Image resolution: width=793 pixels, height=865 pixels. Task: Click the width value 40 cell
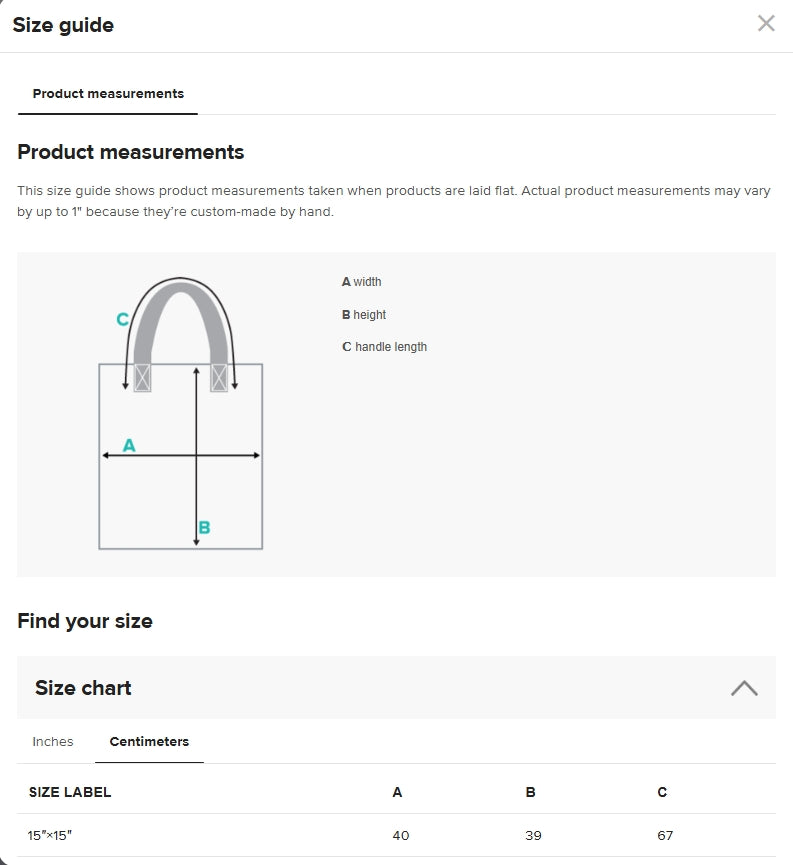(401, 836)
